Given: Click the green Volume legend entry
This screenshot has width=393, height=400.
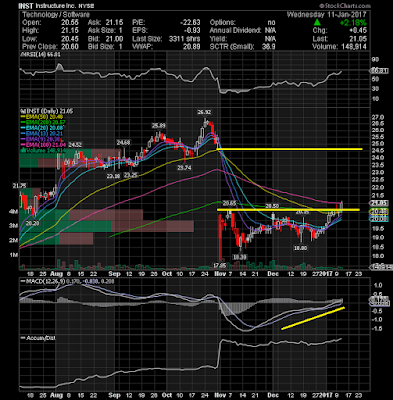Looking at the screenshot, I should (x=43, y=150).
